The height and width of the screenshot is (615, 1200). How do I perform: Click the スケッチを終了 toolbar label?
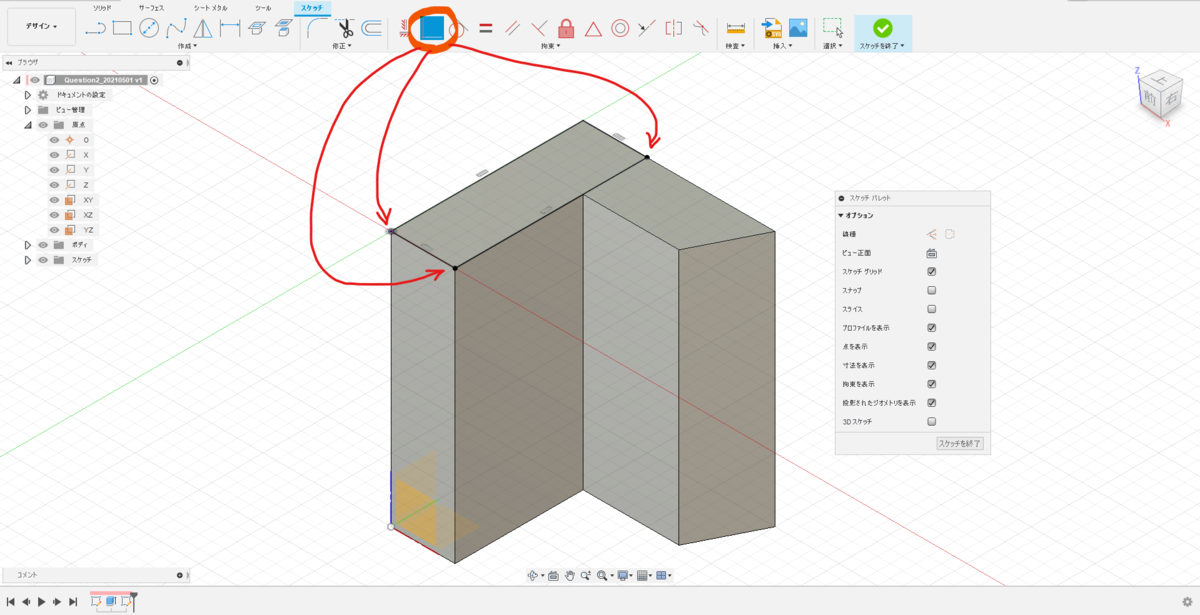pos(881,46)
